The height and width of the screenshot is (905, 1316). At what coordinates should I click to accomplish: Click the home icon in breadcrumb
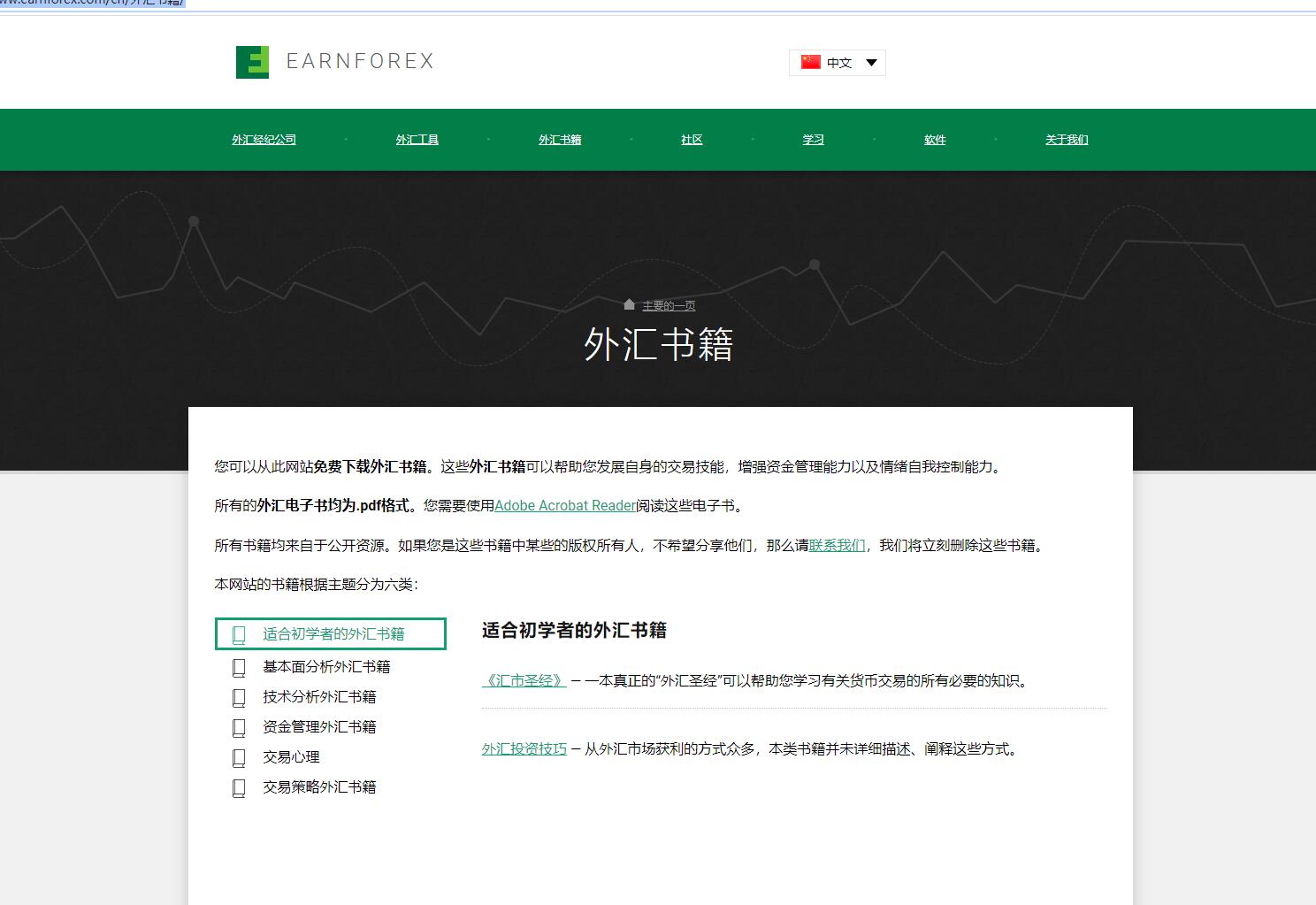pos(629,304)
